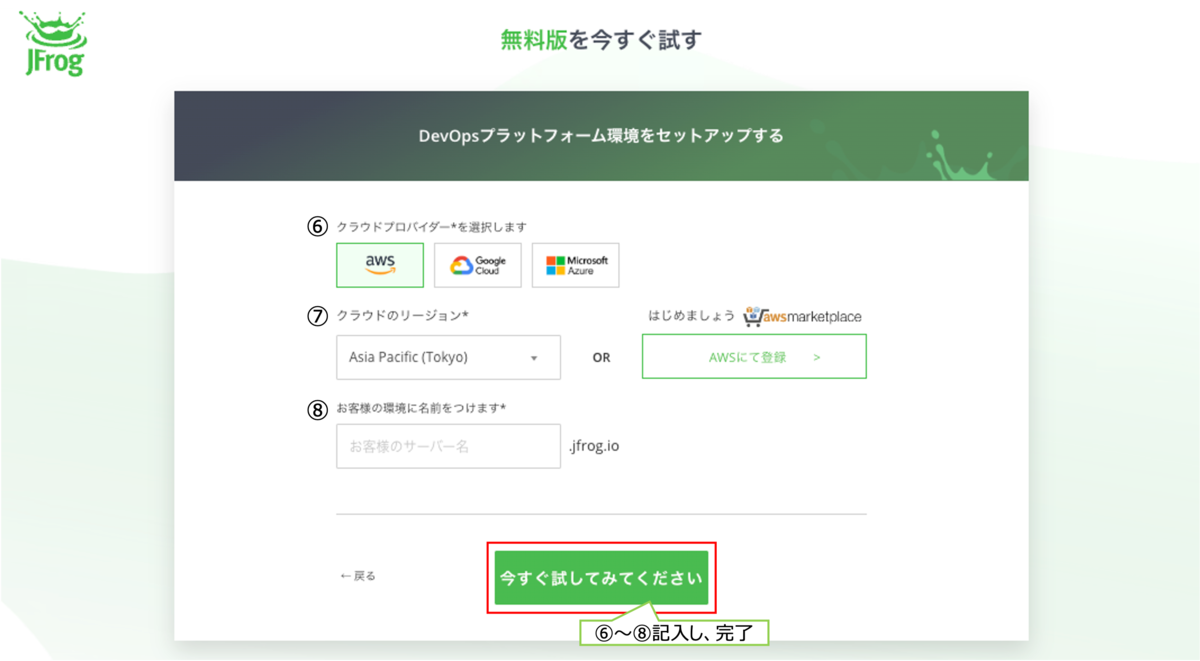The width and height of the screenshot is (1200, 661).
Task: Click the OR separator text
Action: [601, 357]
